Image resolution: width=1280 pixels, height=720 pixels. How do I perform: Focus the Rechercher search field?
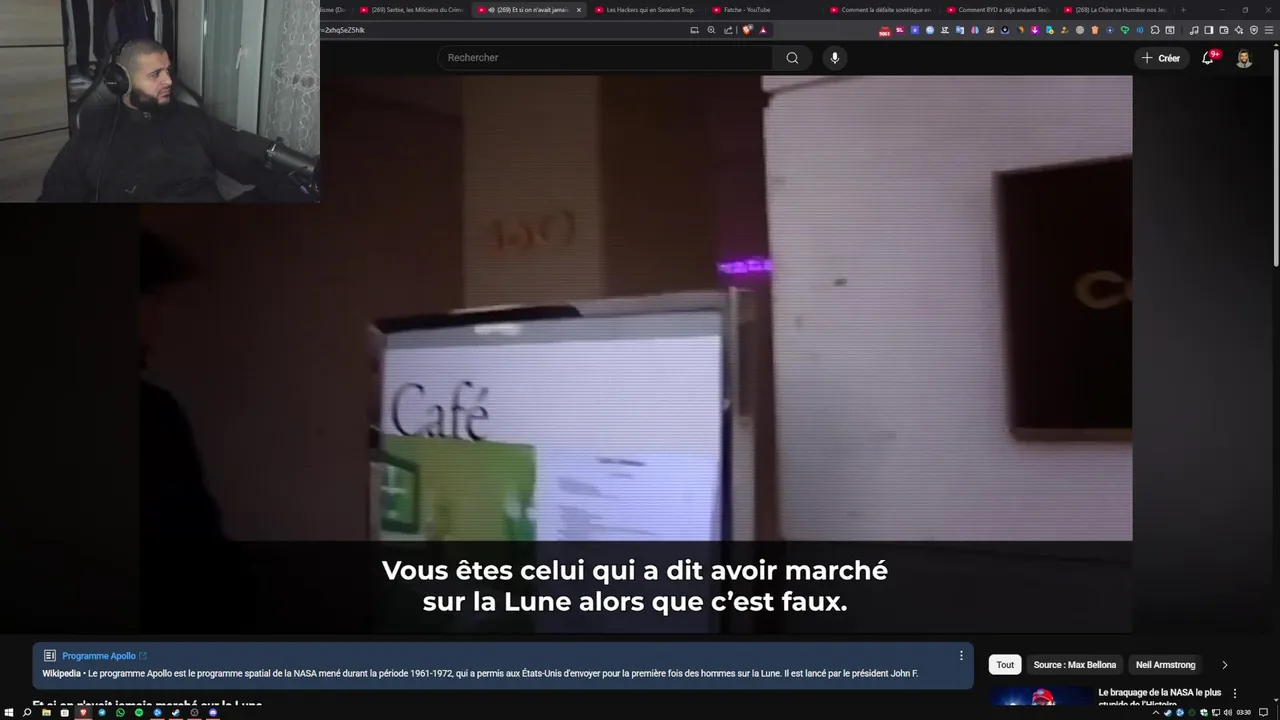605,58
